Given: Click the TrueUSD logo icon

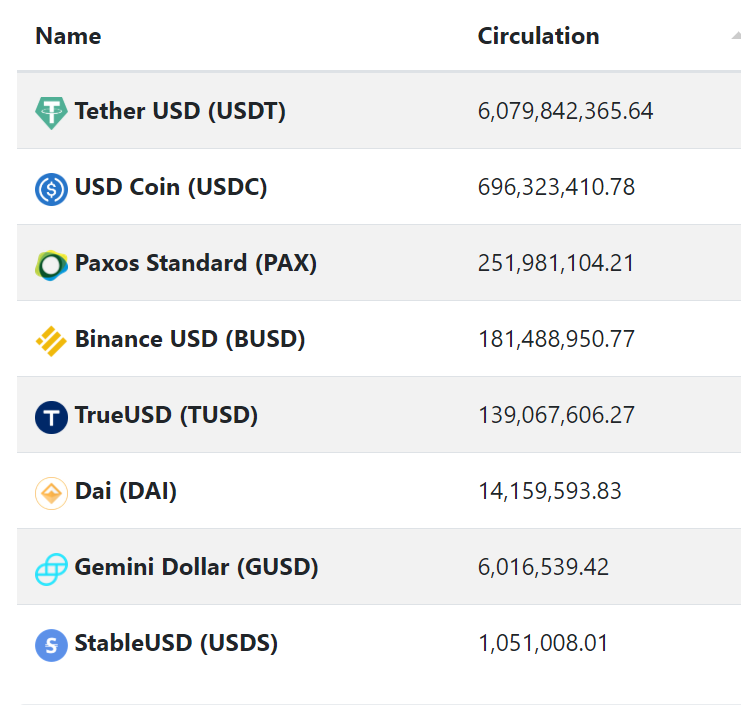Looking at the screenshot, I should click(x=51, y=416).
